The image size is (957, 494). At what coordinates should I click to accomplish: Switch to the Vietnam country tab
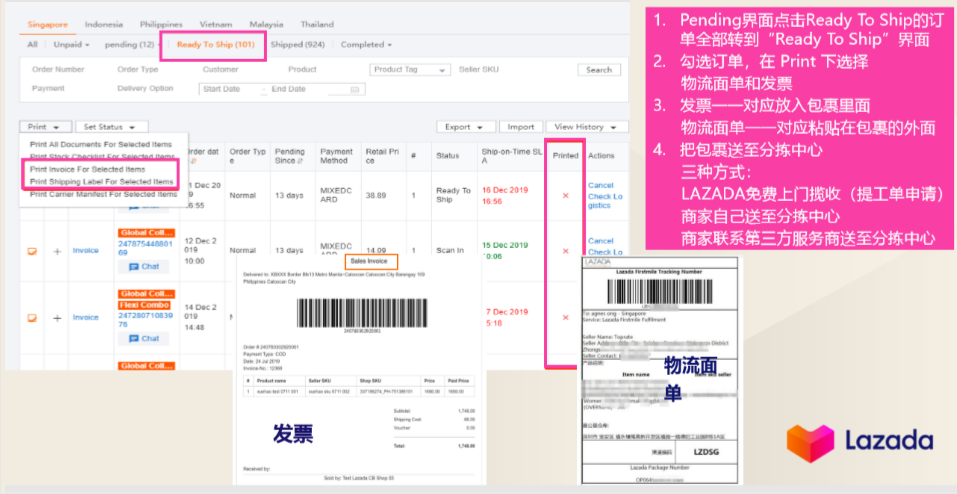click(216, 24)
